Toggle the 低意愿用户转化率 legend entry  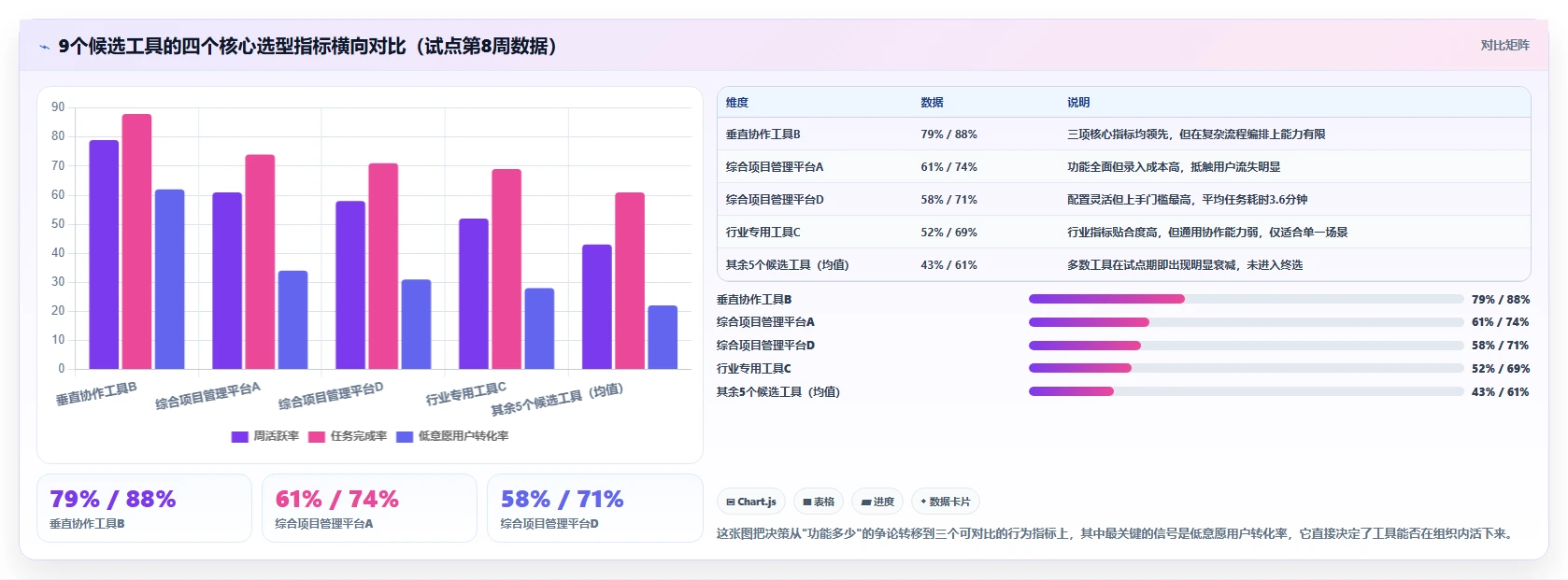click(x=452, y=436)
